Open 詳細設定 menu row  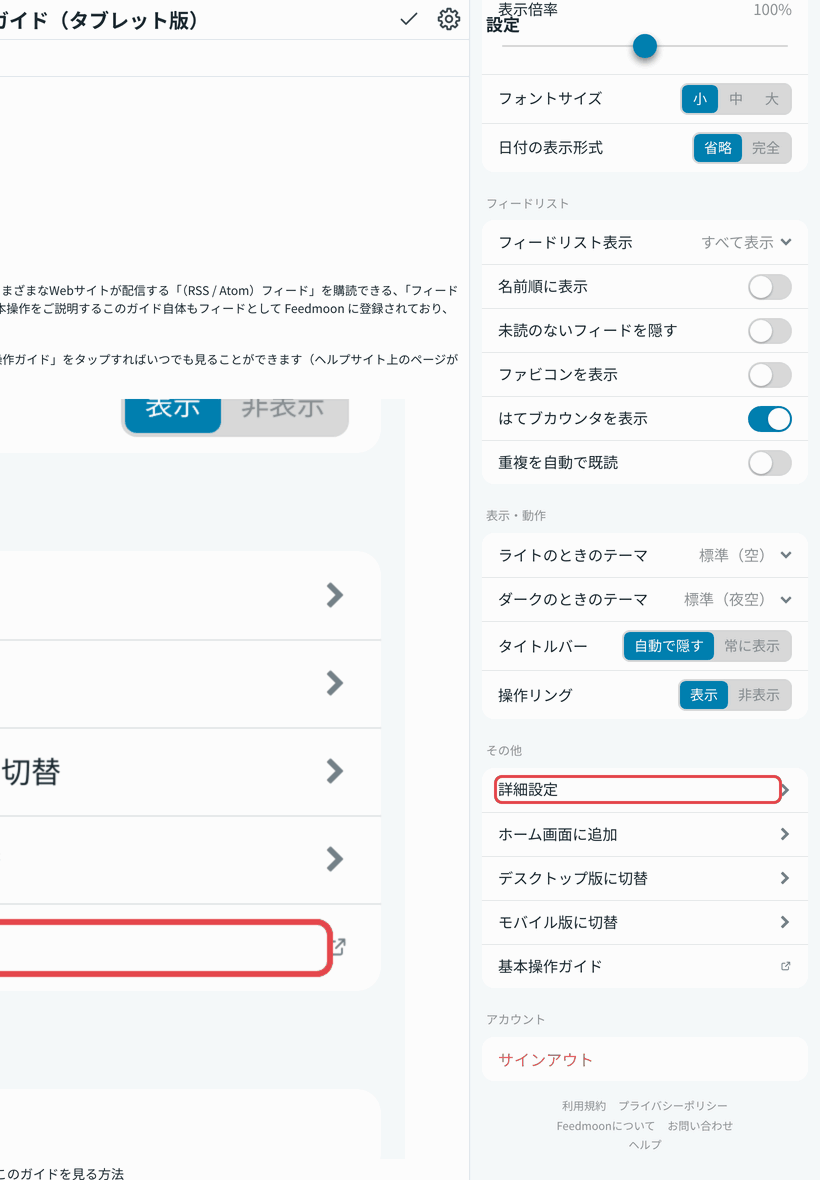(645, 790)
